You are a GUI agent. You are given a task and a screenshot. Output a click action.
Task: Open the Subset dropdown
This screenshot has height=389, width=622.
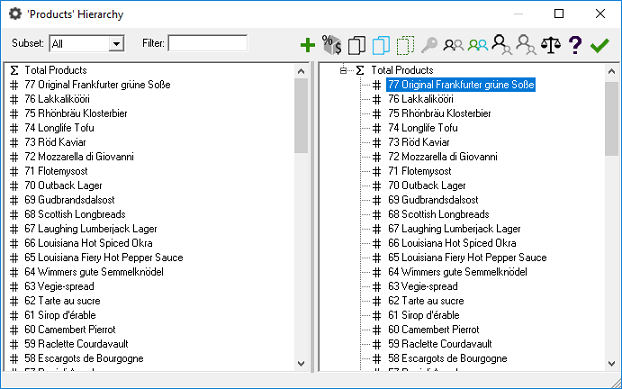116,44
